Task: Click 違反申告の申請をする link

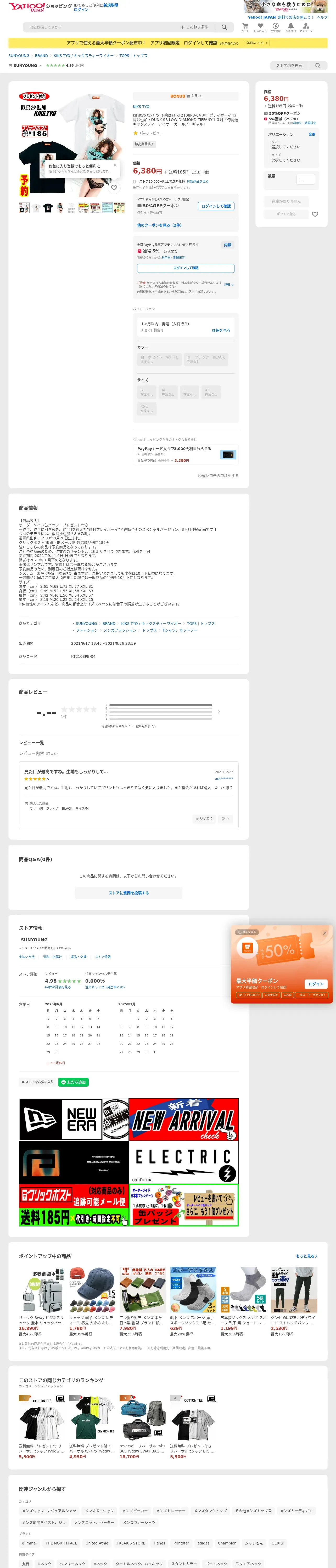Action: click(218, 476)
